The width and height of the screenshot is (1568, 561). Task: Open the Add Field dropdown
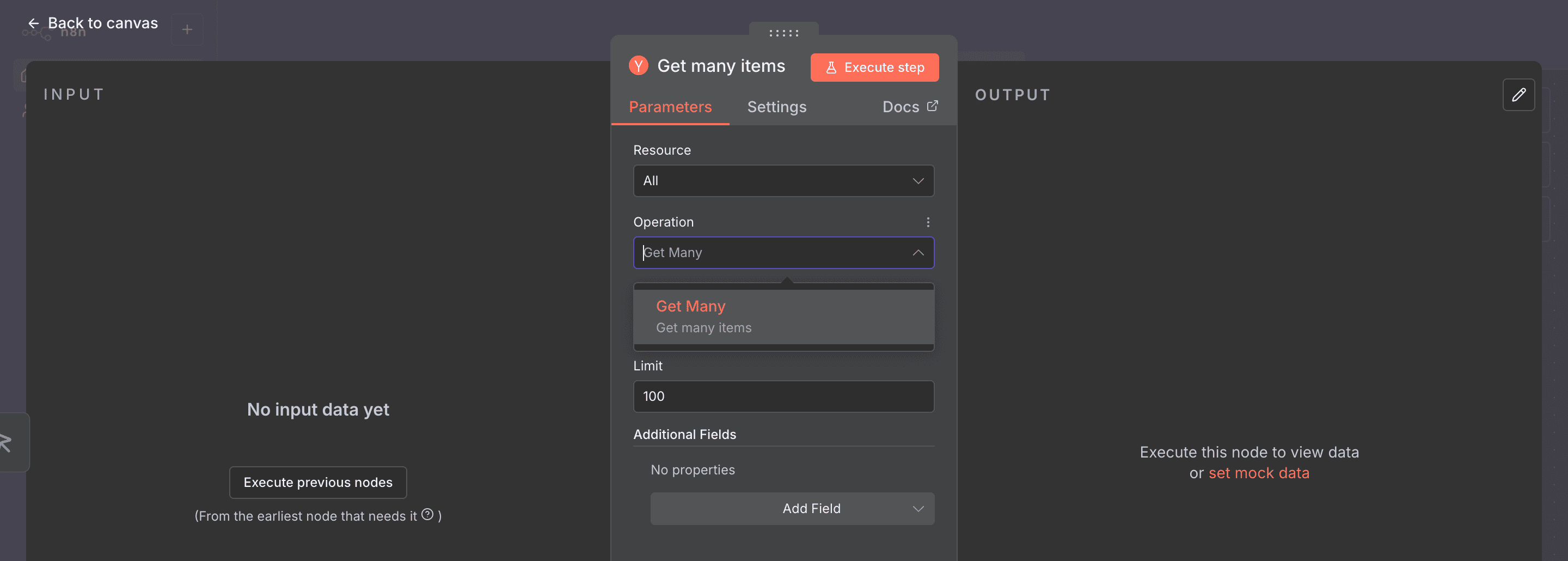792,509
